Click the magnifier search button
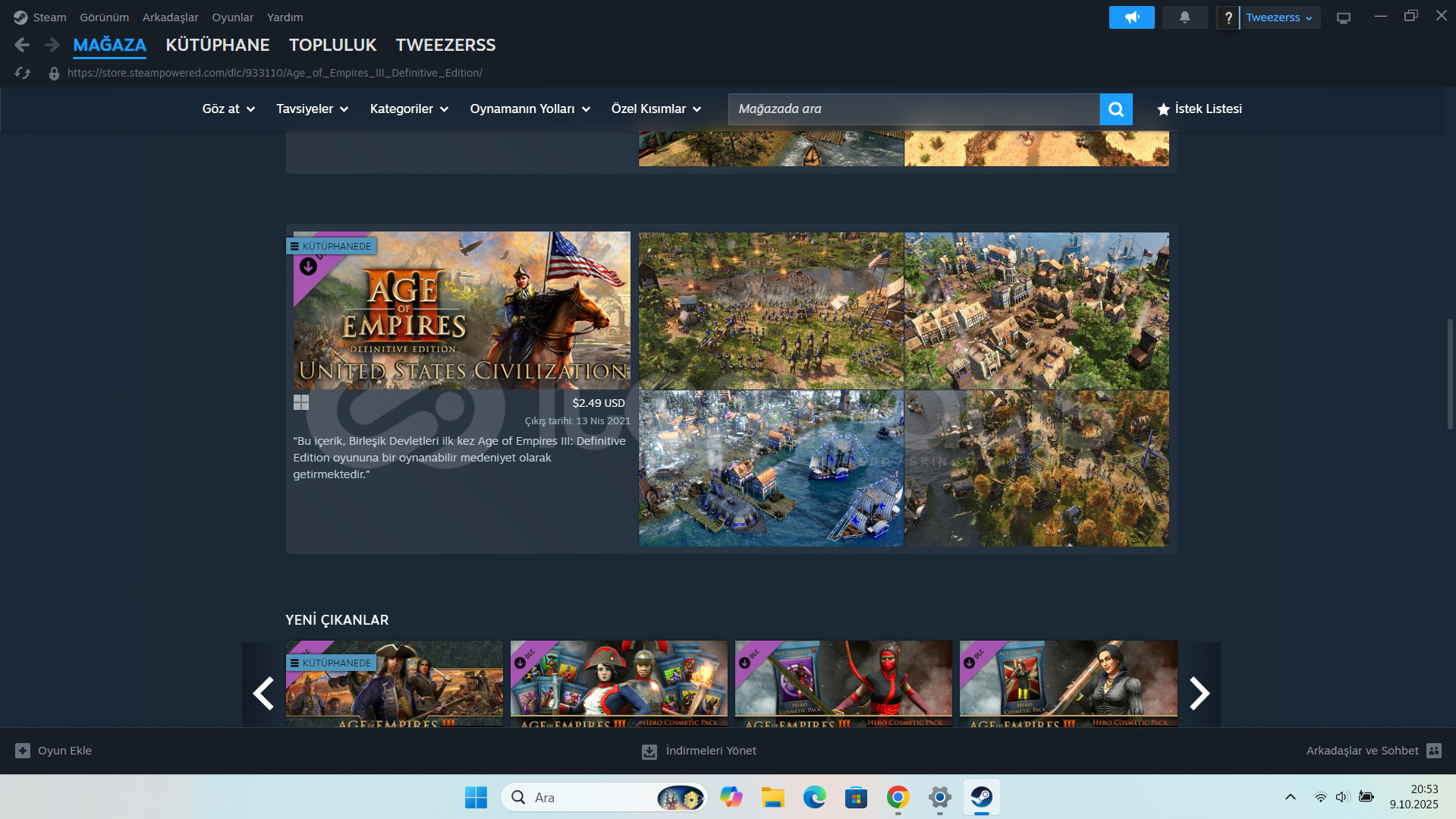The height and width of the screenshot is (819, 1456). click(1115, 109)
